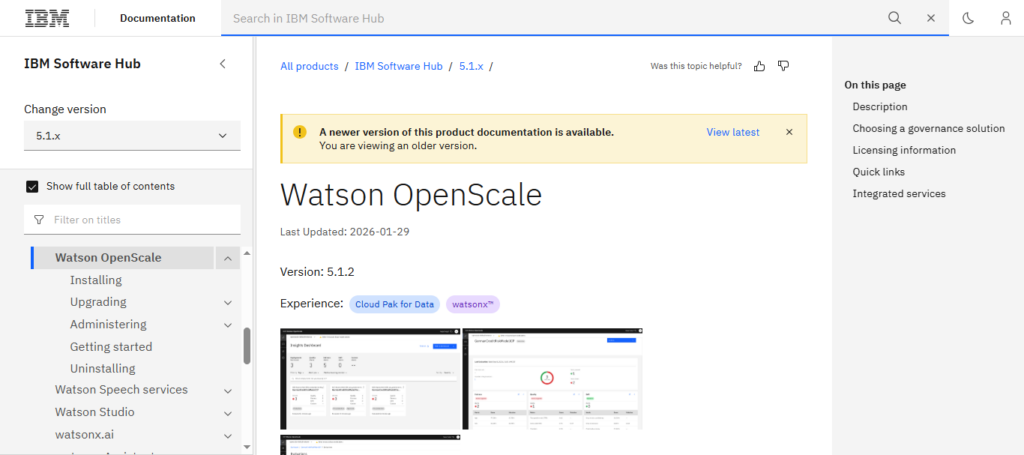Open the Administering topic
This screenshot has width=1024, height=455.
click(108, 324)
